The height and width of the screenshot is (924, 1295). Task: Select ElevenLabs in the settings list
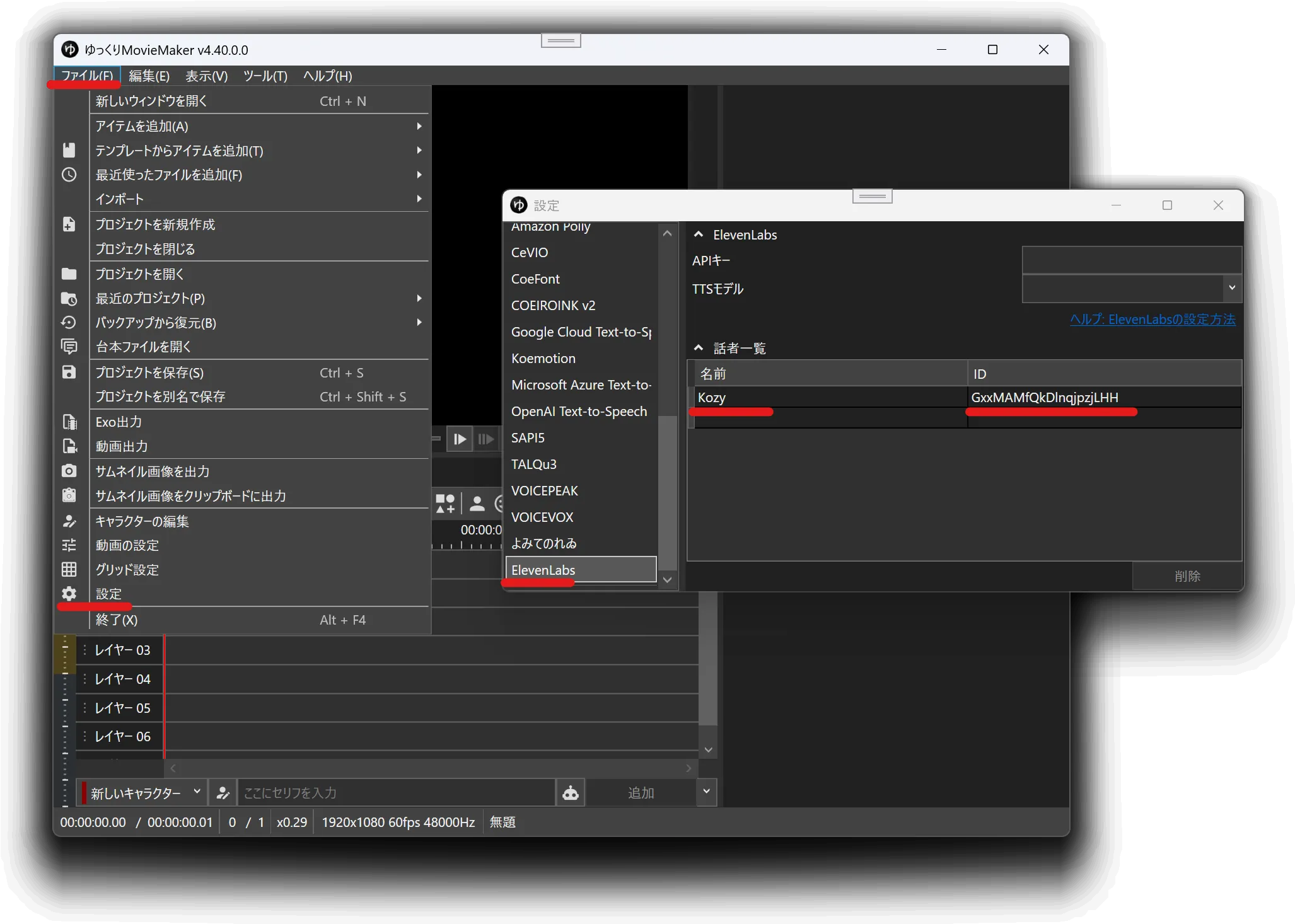click(x=581, y=570)
